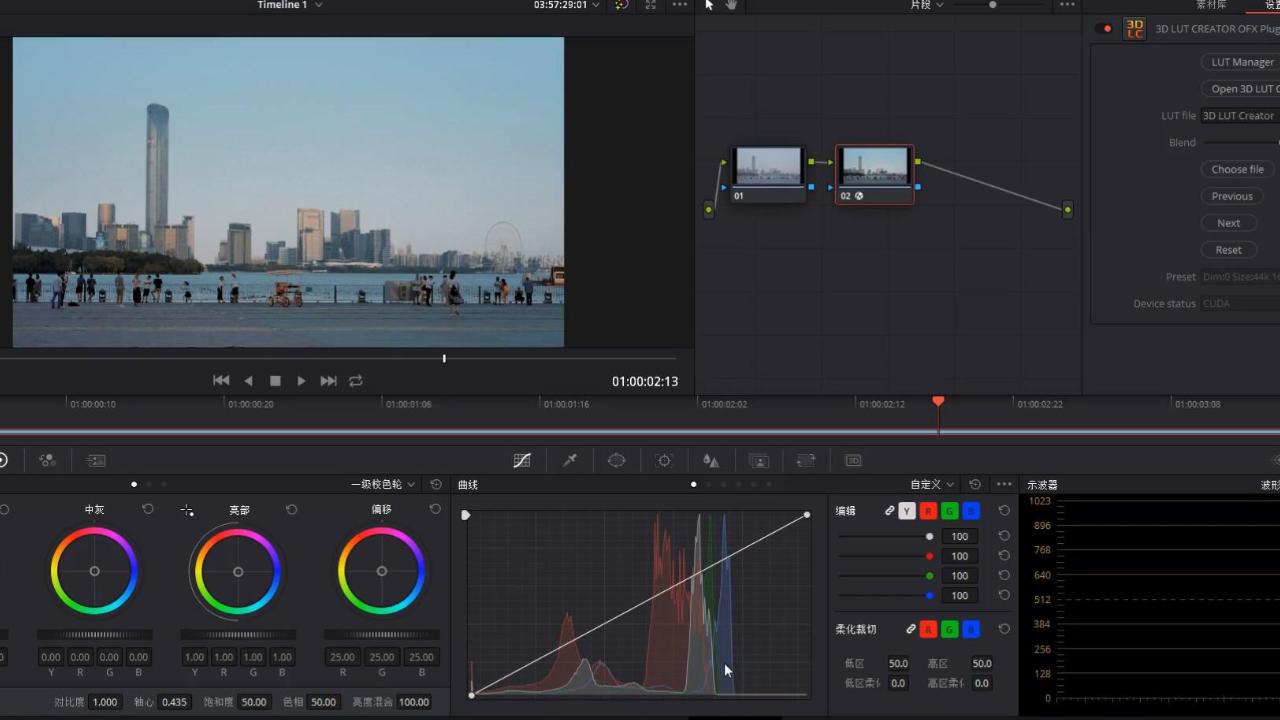The width and height of the screenshot is (1280, 720).
Task: Open the Tracker palette icon
Action: 664,460
